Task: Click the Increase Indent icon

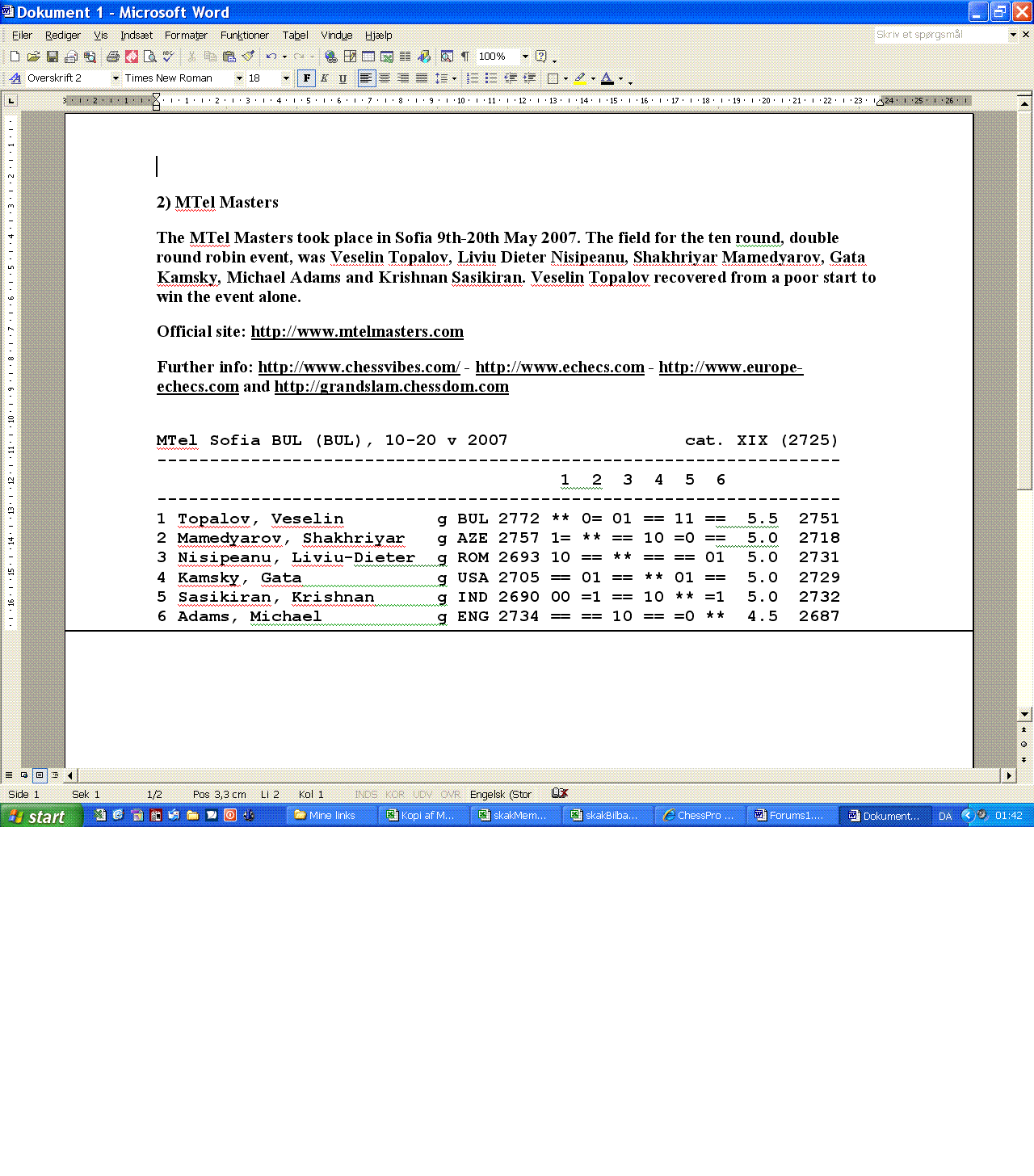Action: click(529, 78)
